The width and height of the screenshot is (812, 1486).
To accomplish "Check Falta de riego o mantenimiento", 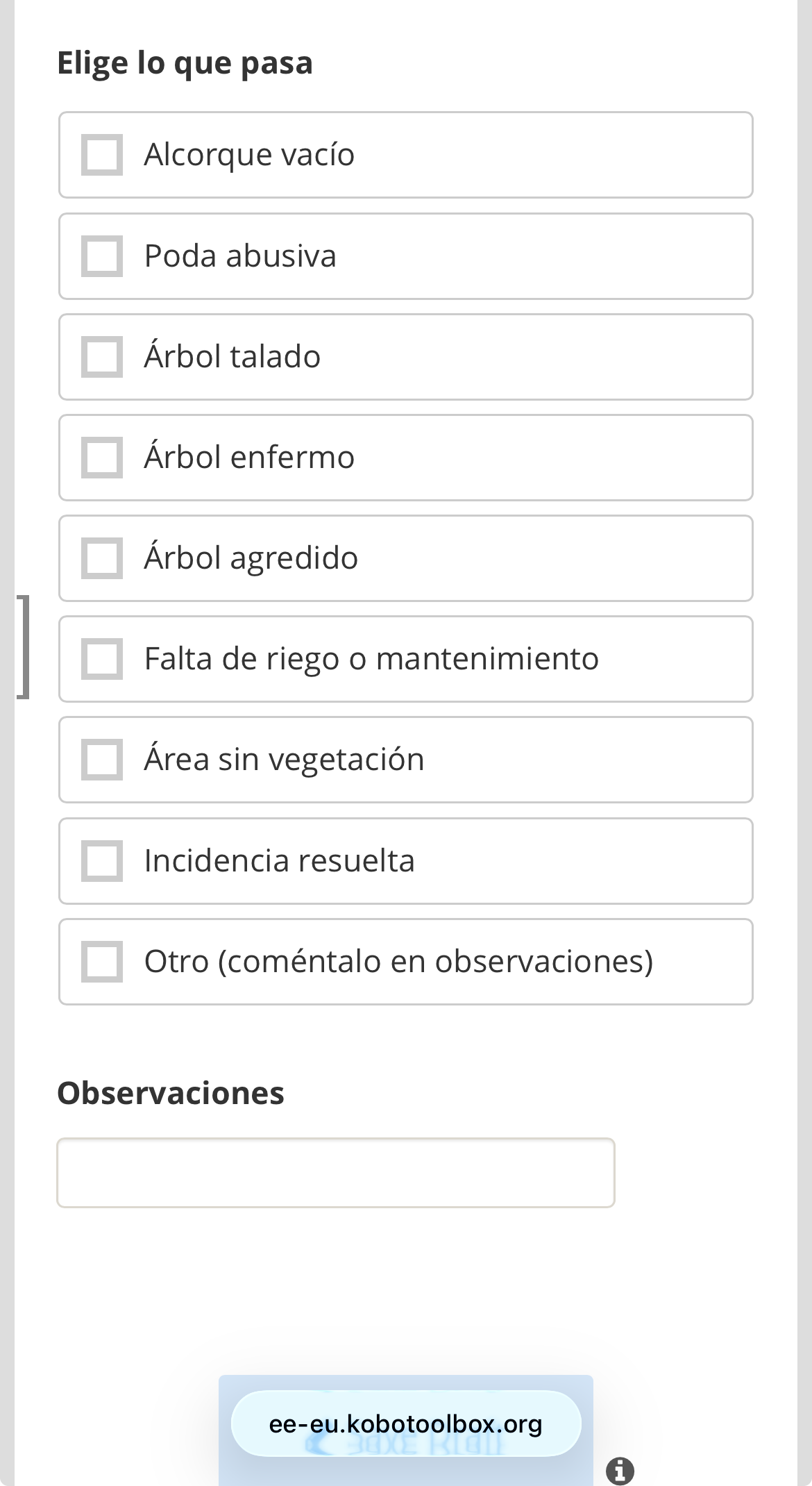I will 102,659.
